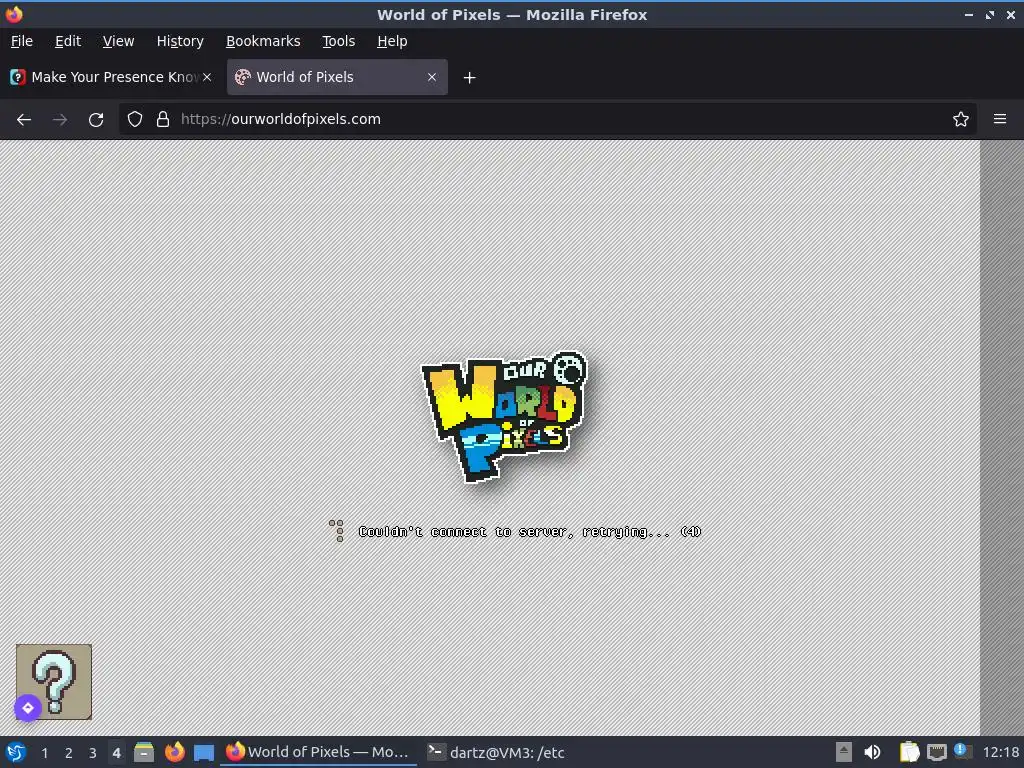The width and height of the screenshot is (1024, 768).
Task: Select workspace 4 in the taskbar
Action: (116, 753)
